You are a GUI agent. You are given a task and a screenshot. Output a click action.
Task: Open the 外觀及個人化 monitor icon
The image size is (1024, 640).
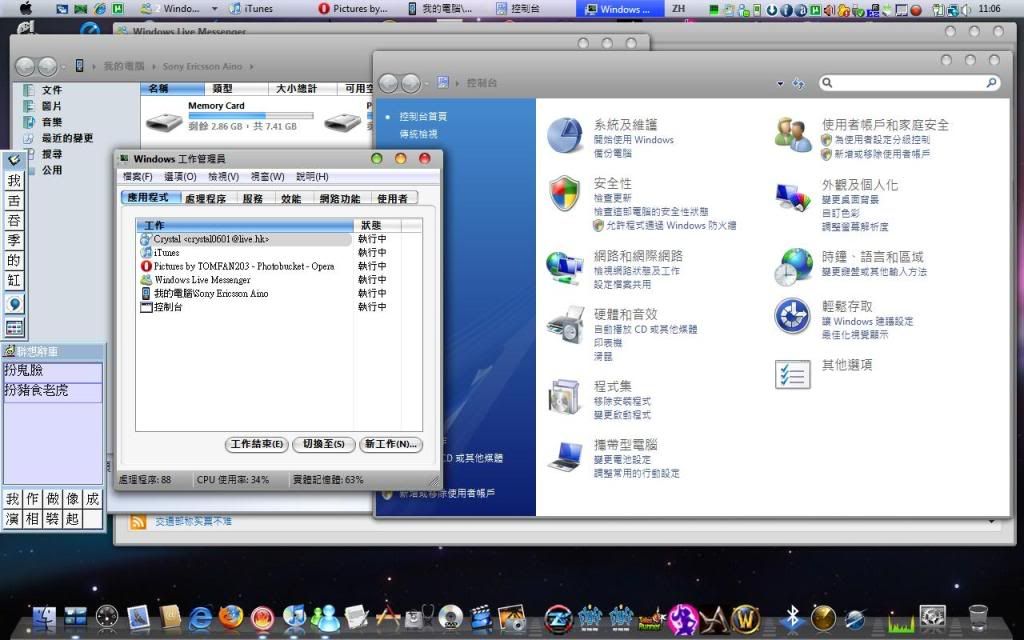click(x=793, y=197)
